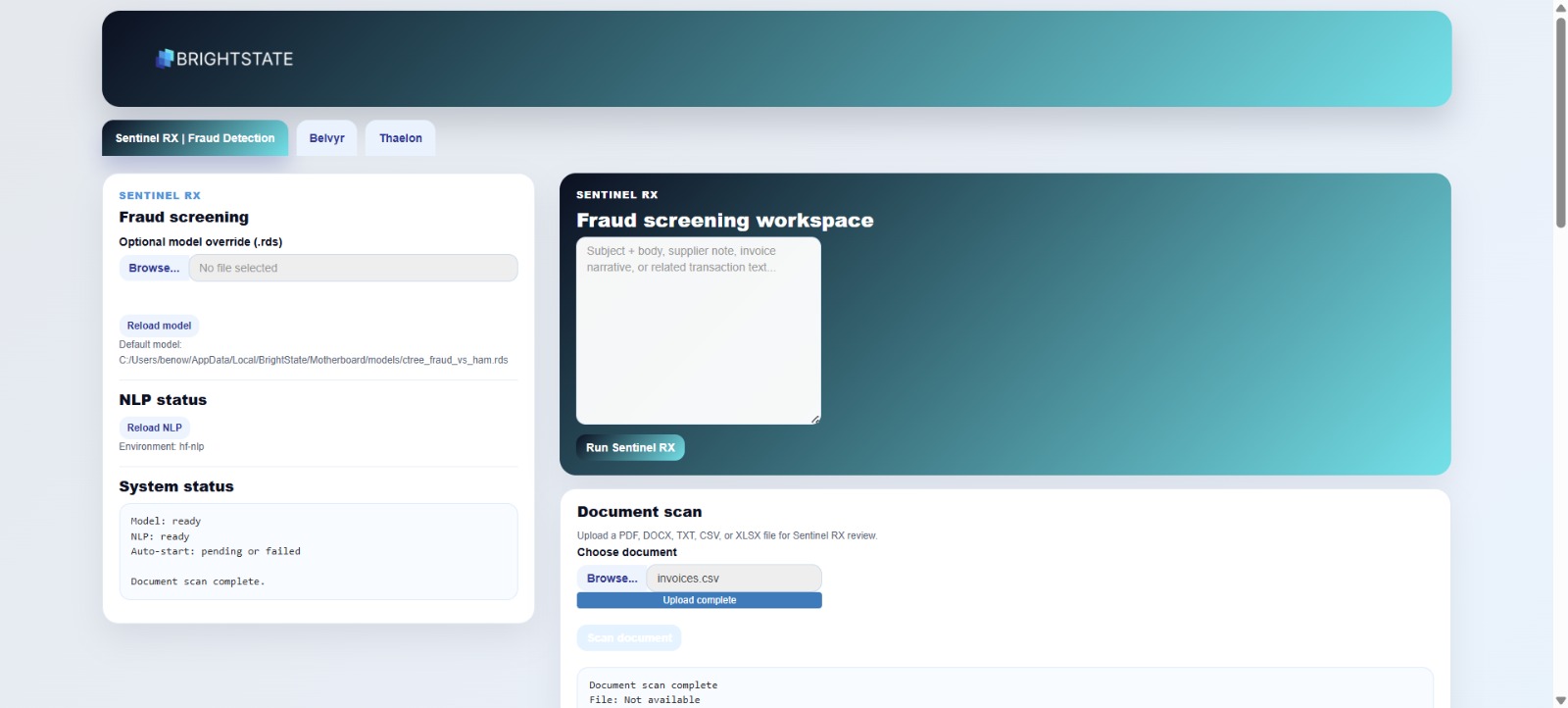The image size is (1568, 708).
Task: Click the Upload complete progress bar
Action: click(699, 600)
